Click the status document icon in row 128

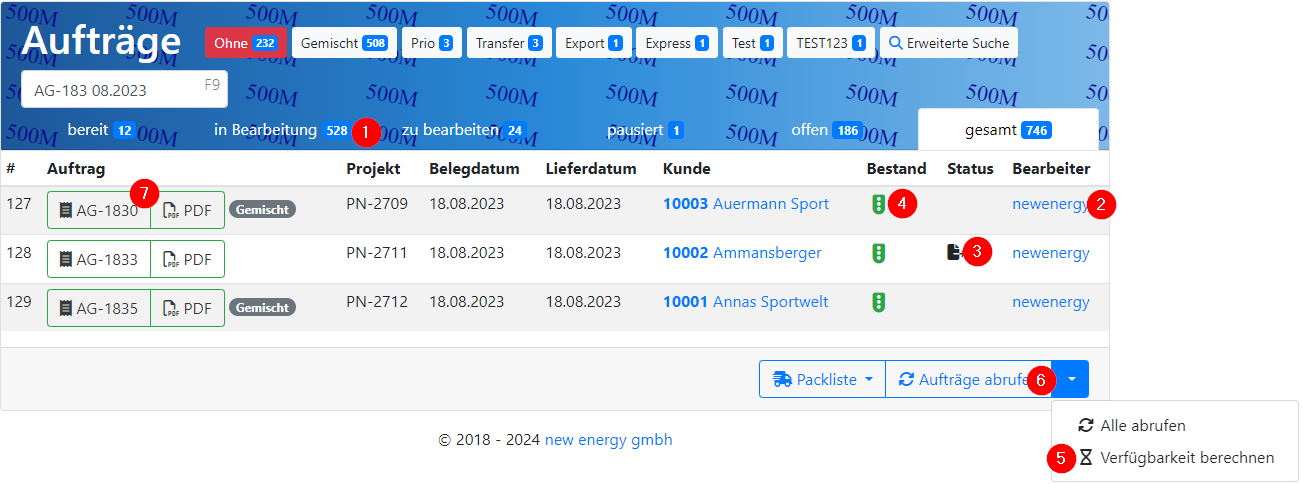click(x=955, y=253)
